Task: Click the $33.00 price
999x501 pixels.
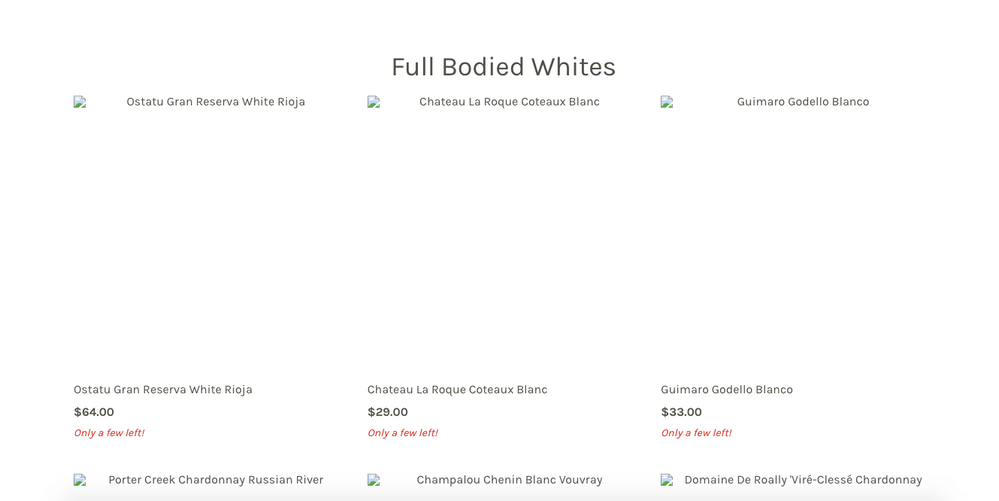Action: (681, 412)
